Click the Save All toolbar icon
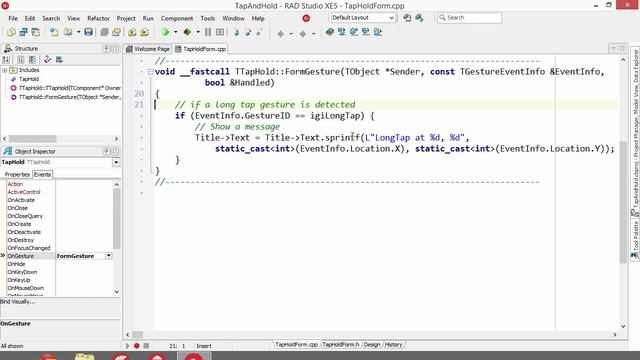 click(x=104, y=32)
